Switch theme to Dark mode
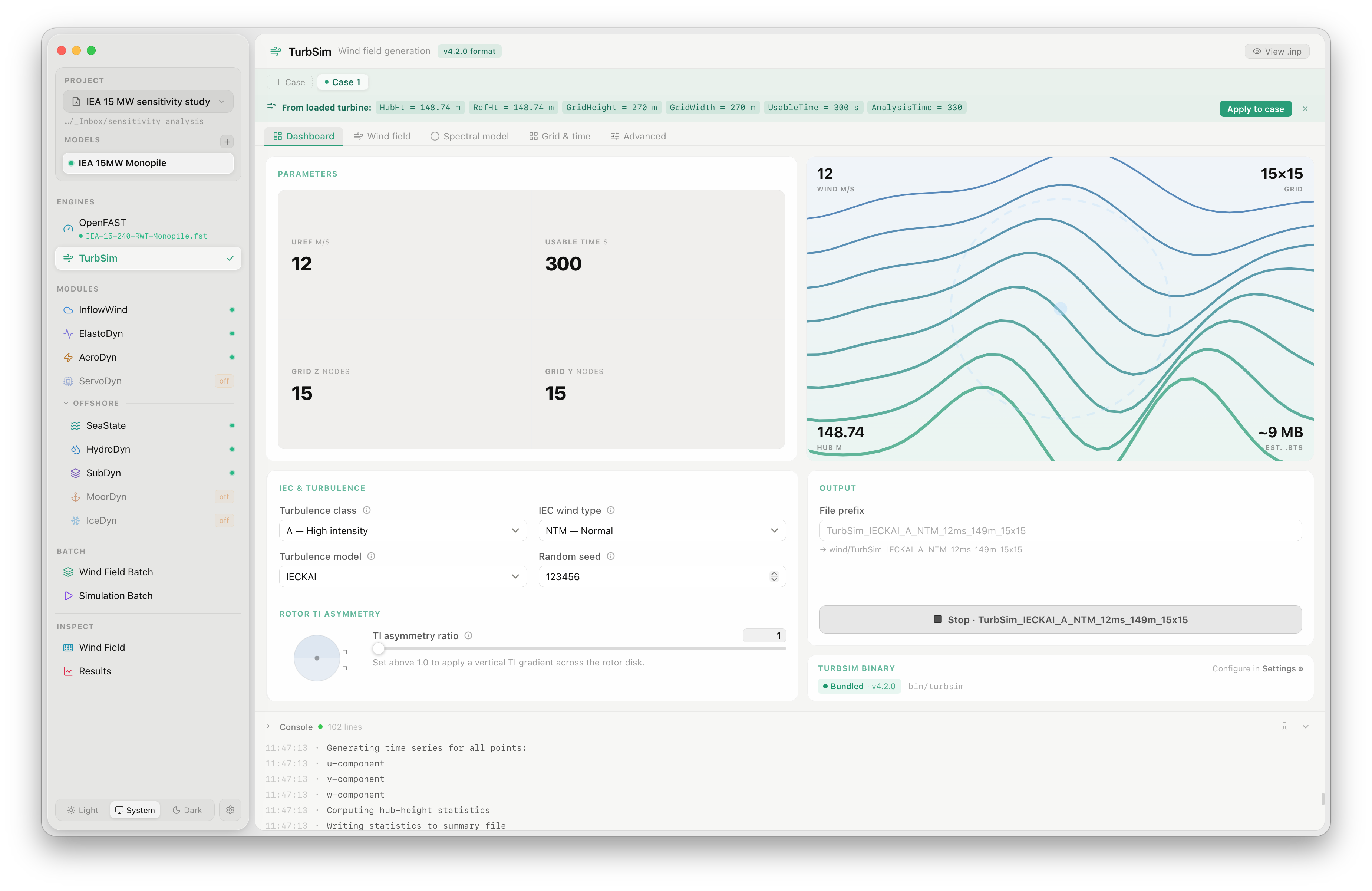The height and width of the screenshot is (891, 1372). [x=187, y=810]
